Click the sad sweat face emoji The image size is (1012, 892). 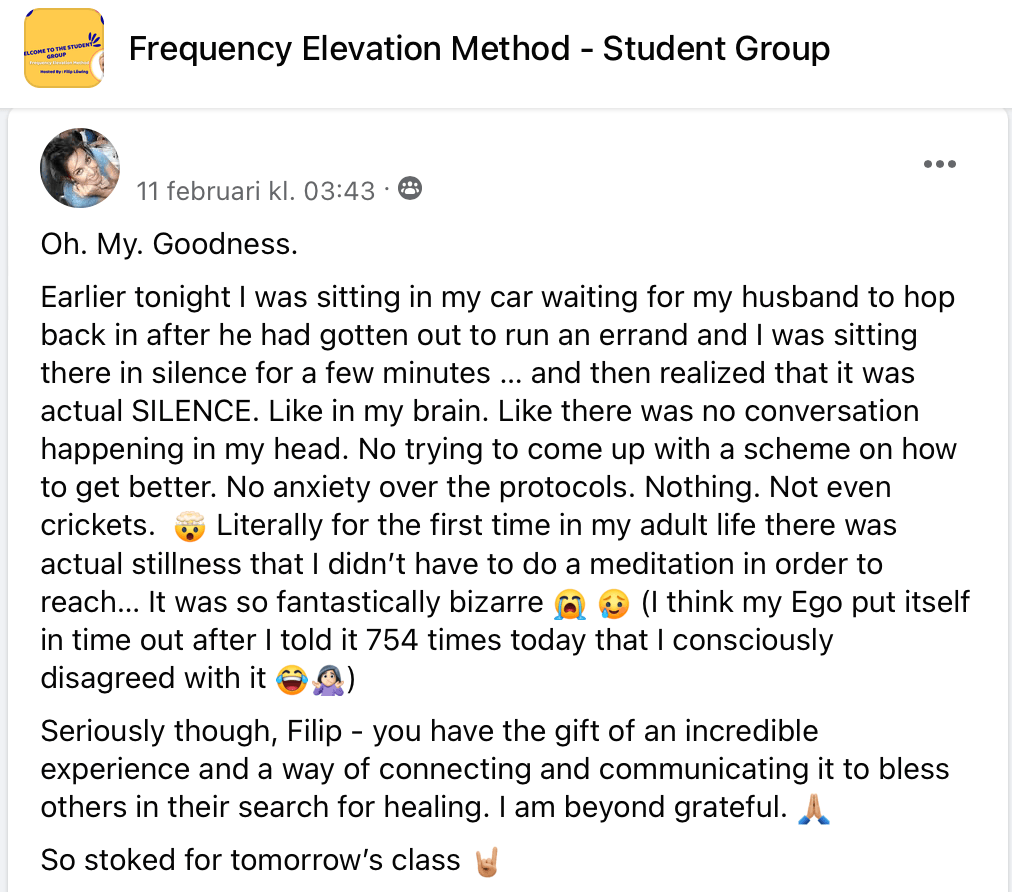click(x=614, y=603)
